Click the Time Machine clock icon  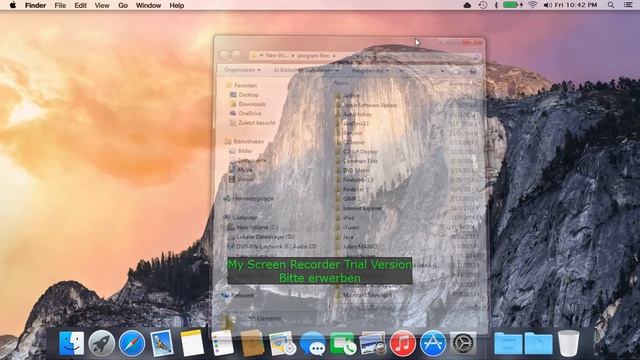tap(482, 5)
